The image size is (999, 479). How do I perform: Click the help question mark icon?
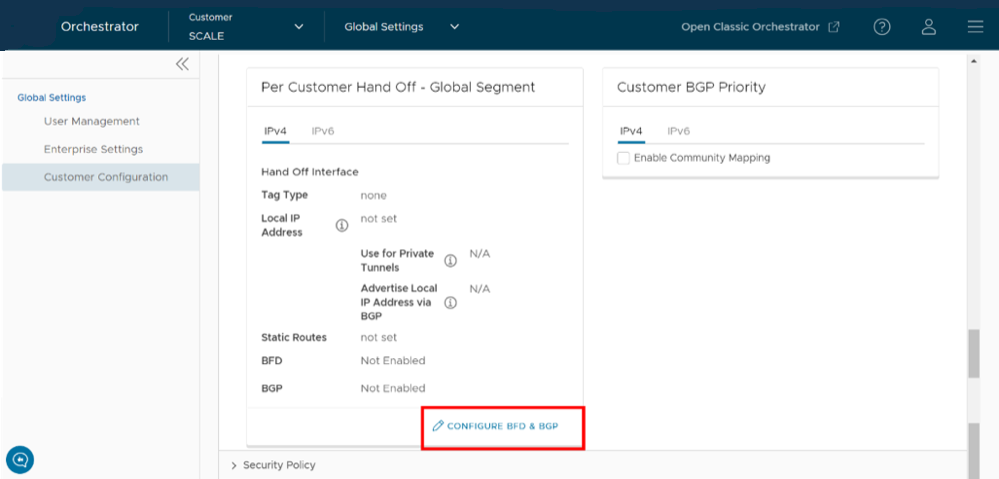point(881,27)
